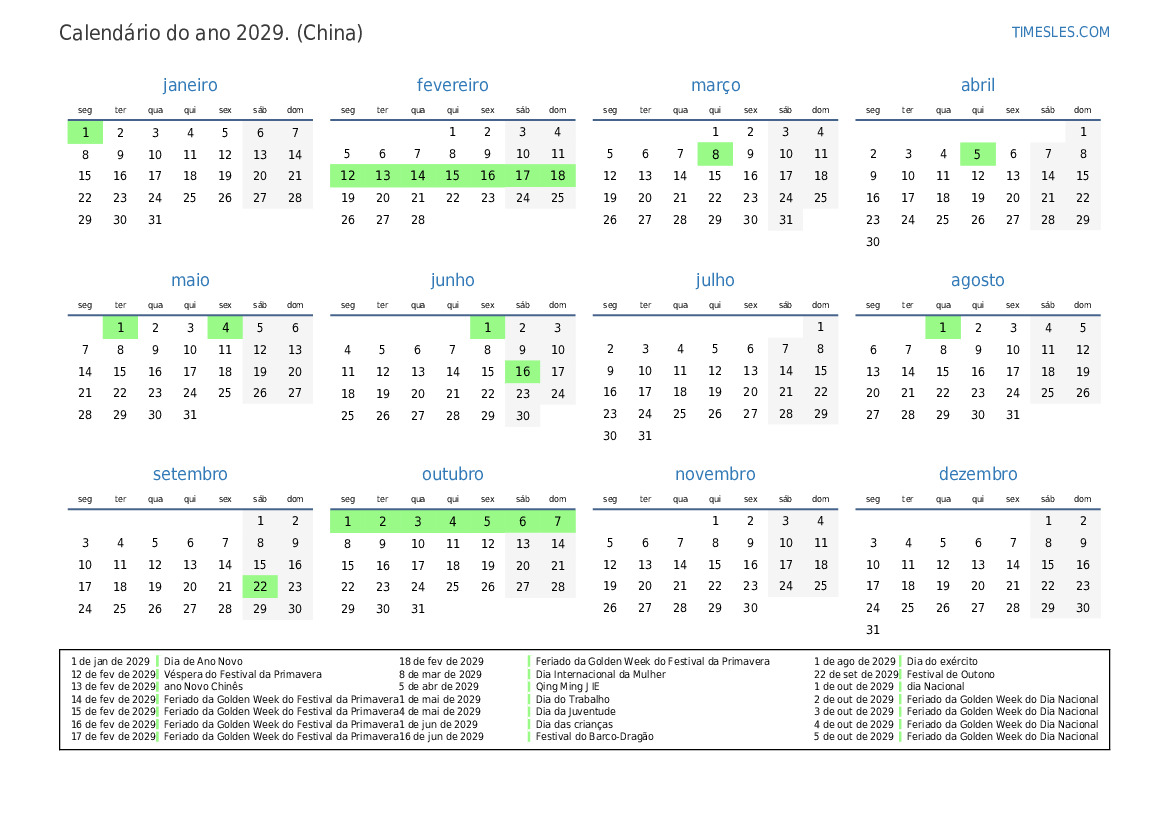Click highlighted day 1 in janeiro
This screenshot has height=827, width=1169.
click(85, 133)
